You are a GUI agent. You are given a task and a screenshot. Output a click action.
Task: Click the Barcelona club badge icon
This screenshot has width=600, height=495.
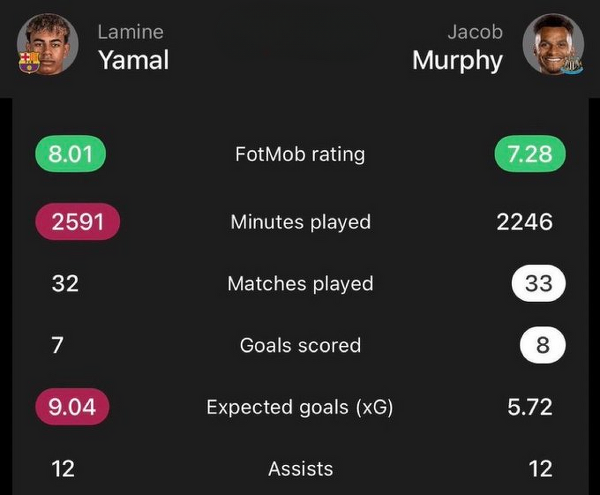pos(29,62)
